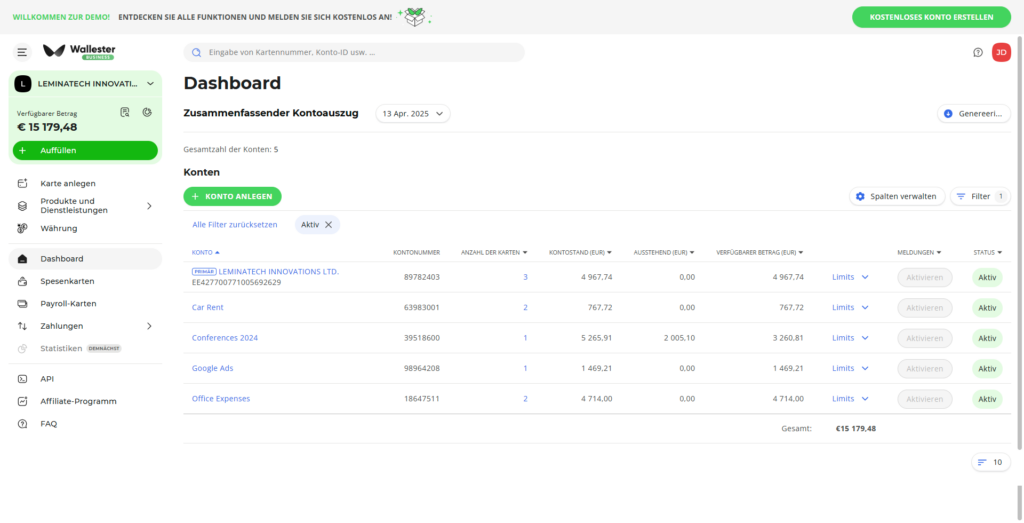
Task: Expand Limits for the Car Rent account
Action: pos(850,307)
